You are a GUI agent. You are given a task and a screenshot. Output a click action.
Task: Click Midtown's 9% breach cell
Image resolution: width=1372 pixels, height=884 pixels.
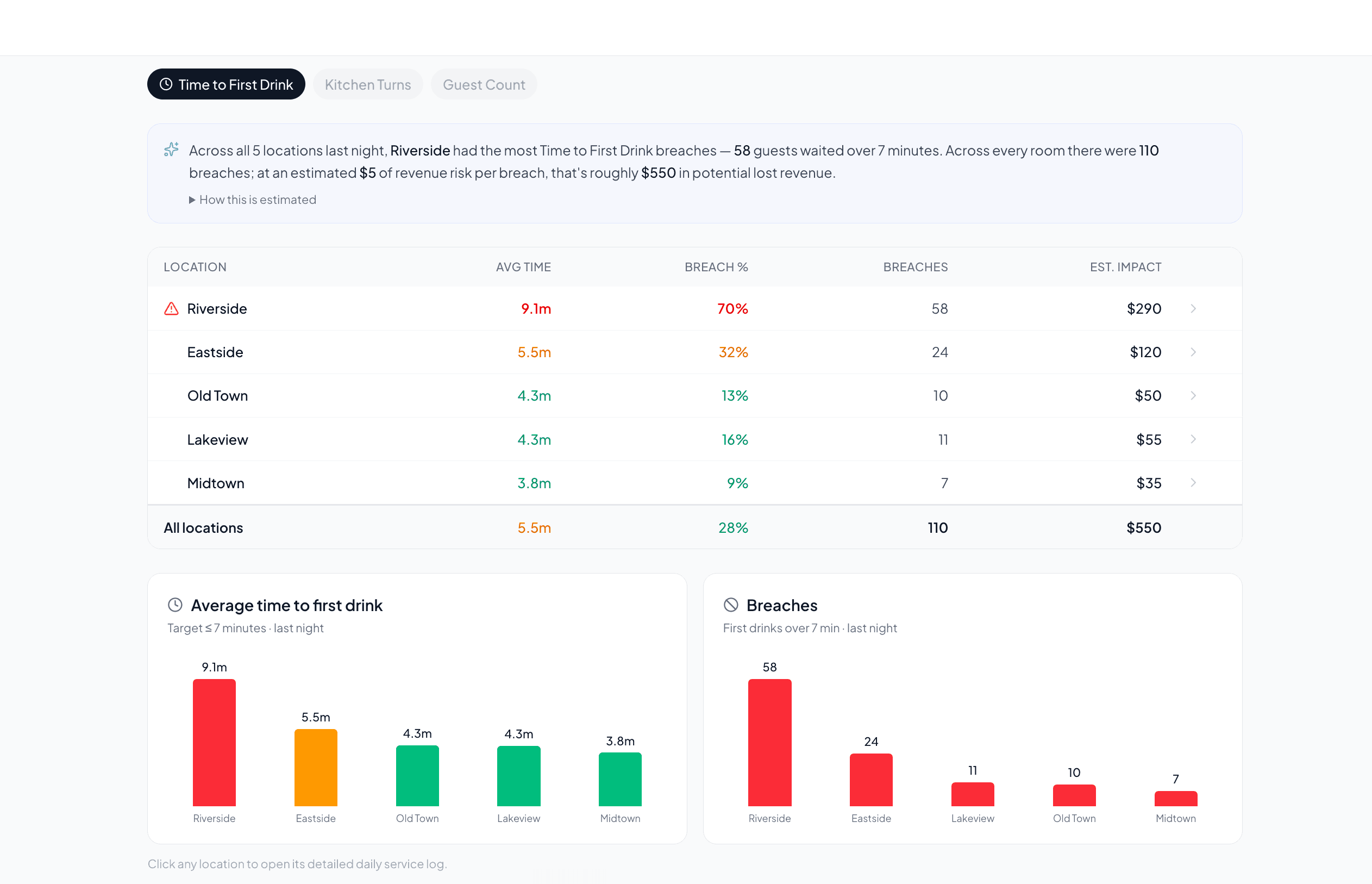[737, 483]
